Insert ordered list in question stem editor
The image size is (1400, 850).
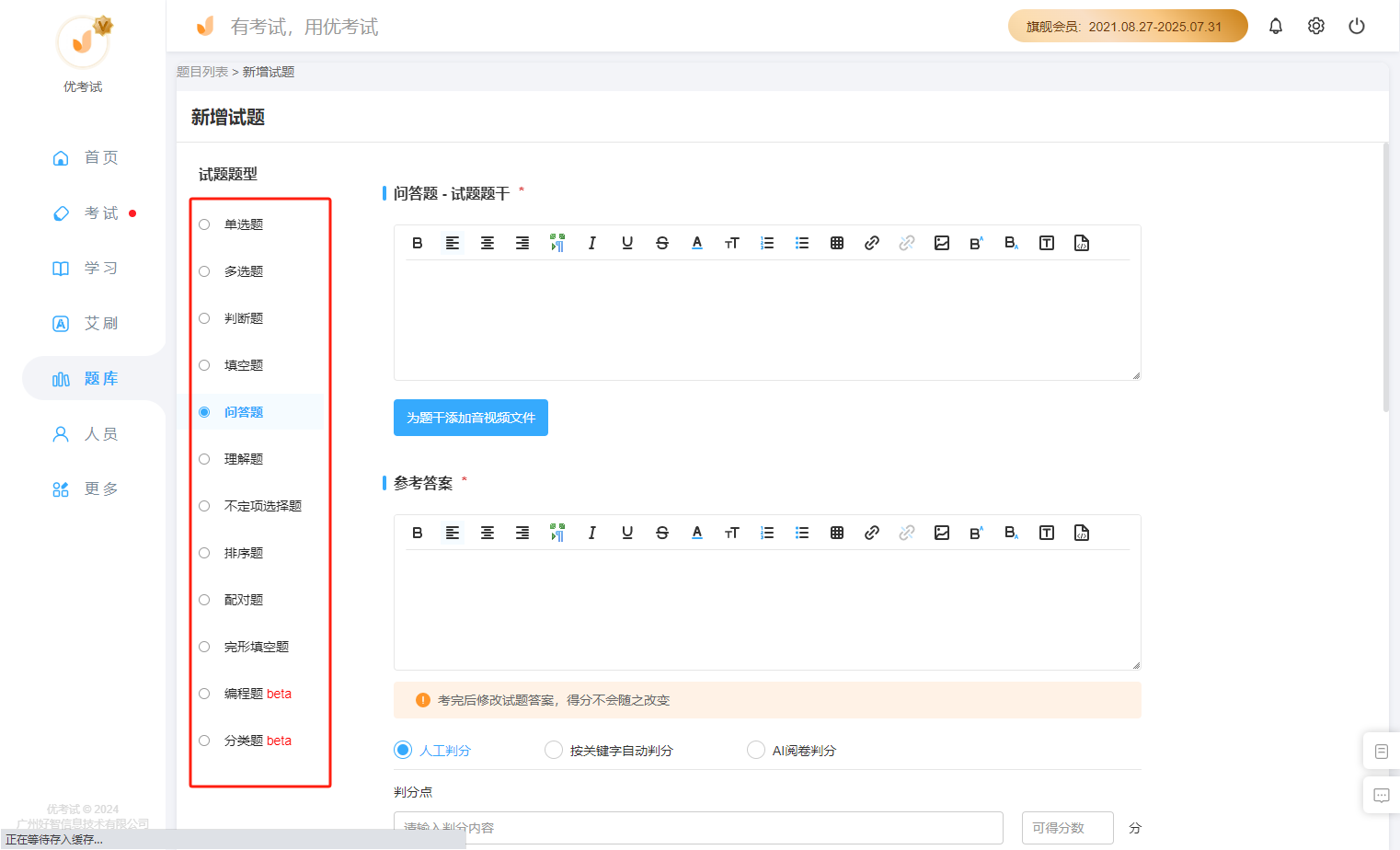pyautogui.click(x=767, y=243)
